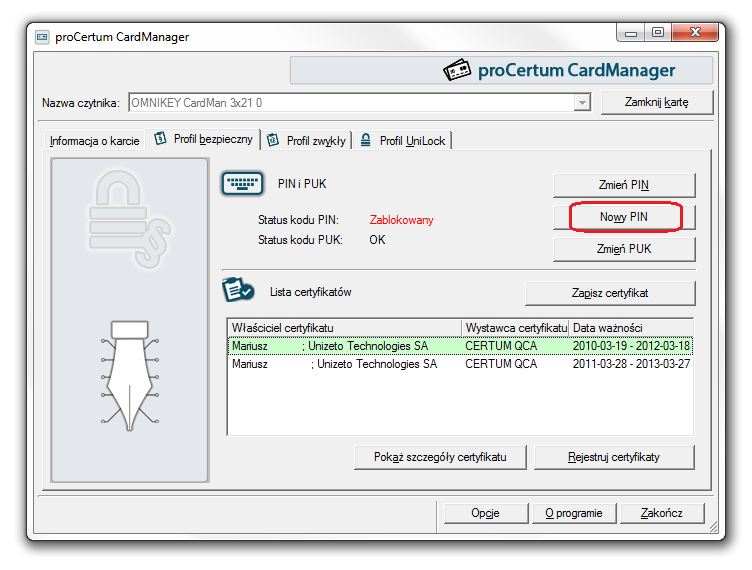Image resolution: width=752 pixels, height=570 pixels.
Task: Click the keyboard PIN i PUK icon
Action: click(x=242, y=184)
